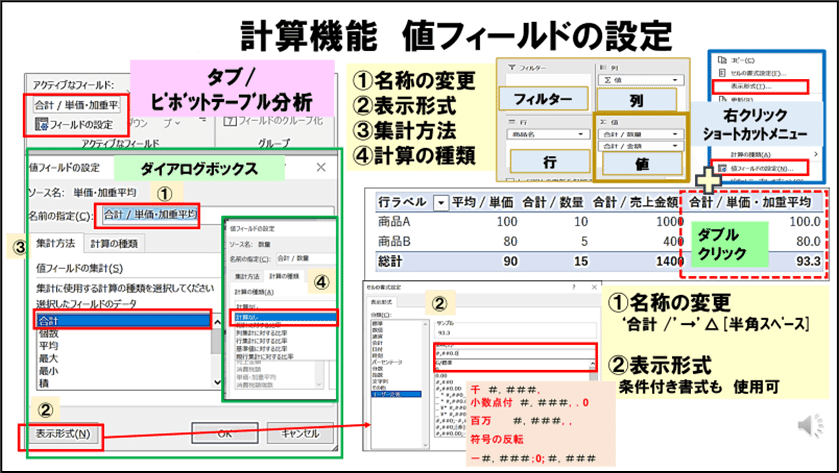The image size is (839, 473).
Task: Click the フィールドの設定 button in ribbon
Action: [74, 125]
